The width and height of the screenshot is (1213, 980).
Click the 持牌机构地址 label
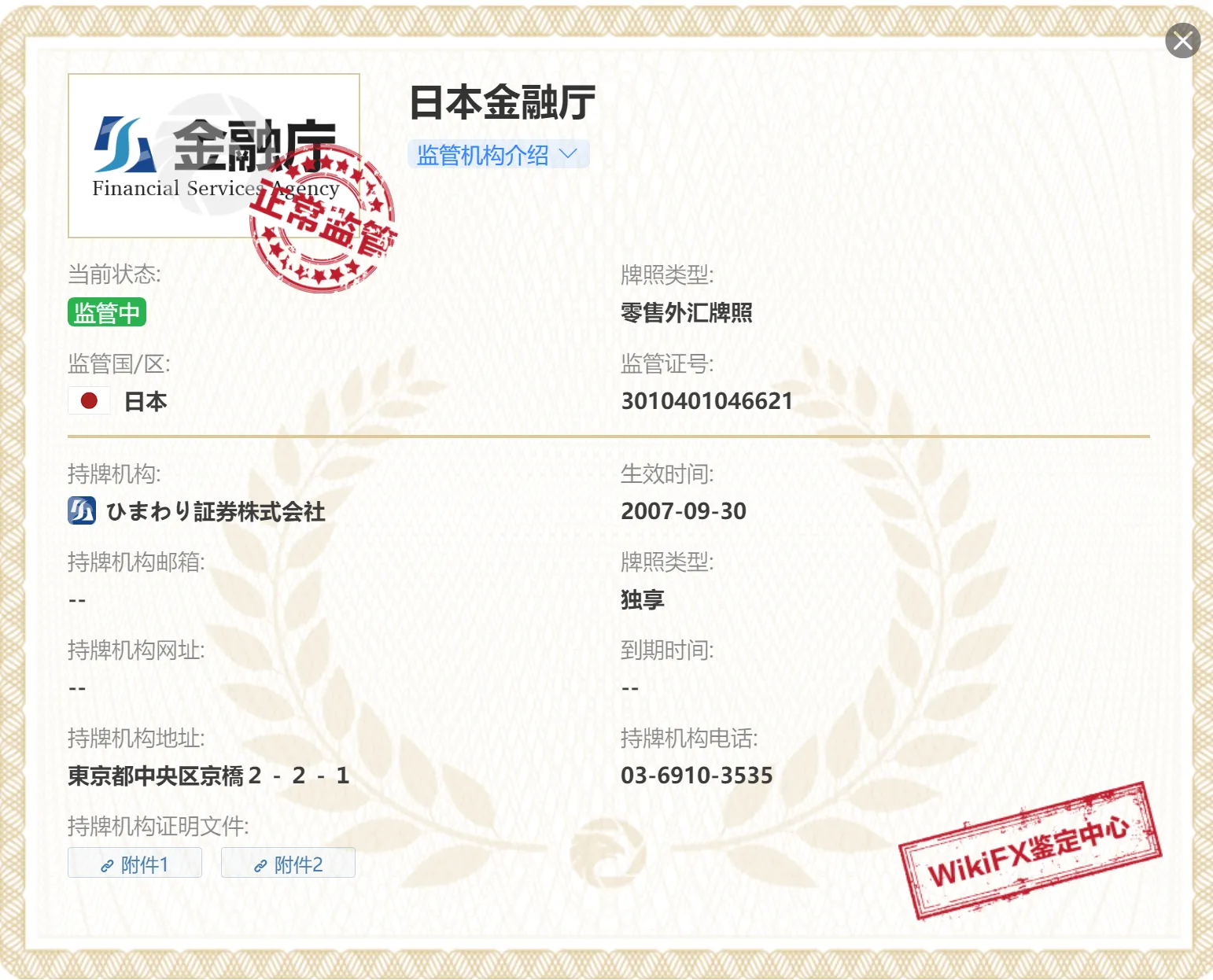click(x=136, y=738)
